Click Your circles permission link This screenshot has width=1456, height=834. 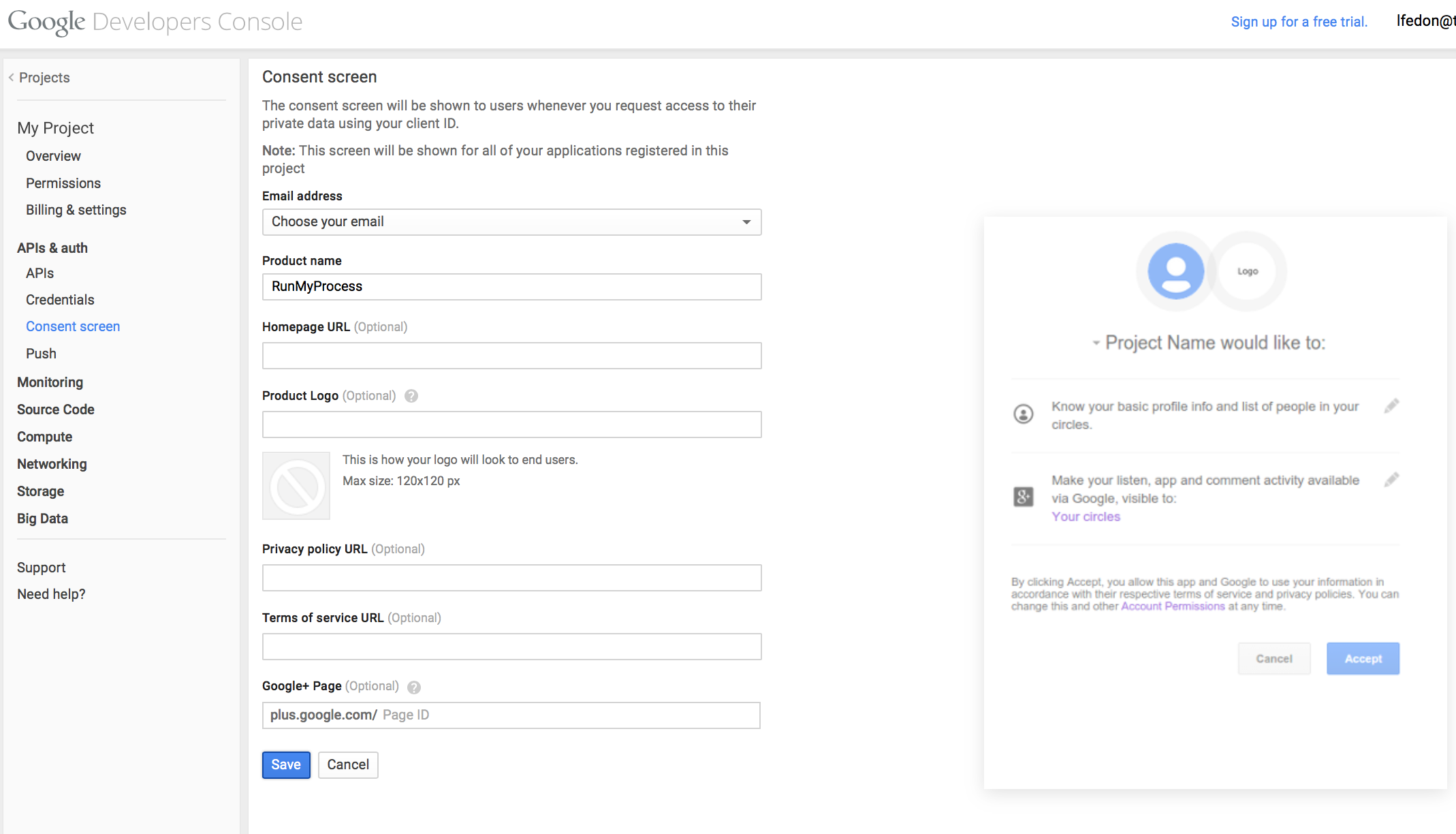click(1085, 516)
